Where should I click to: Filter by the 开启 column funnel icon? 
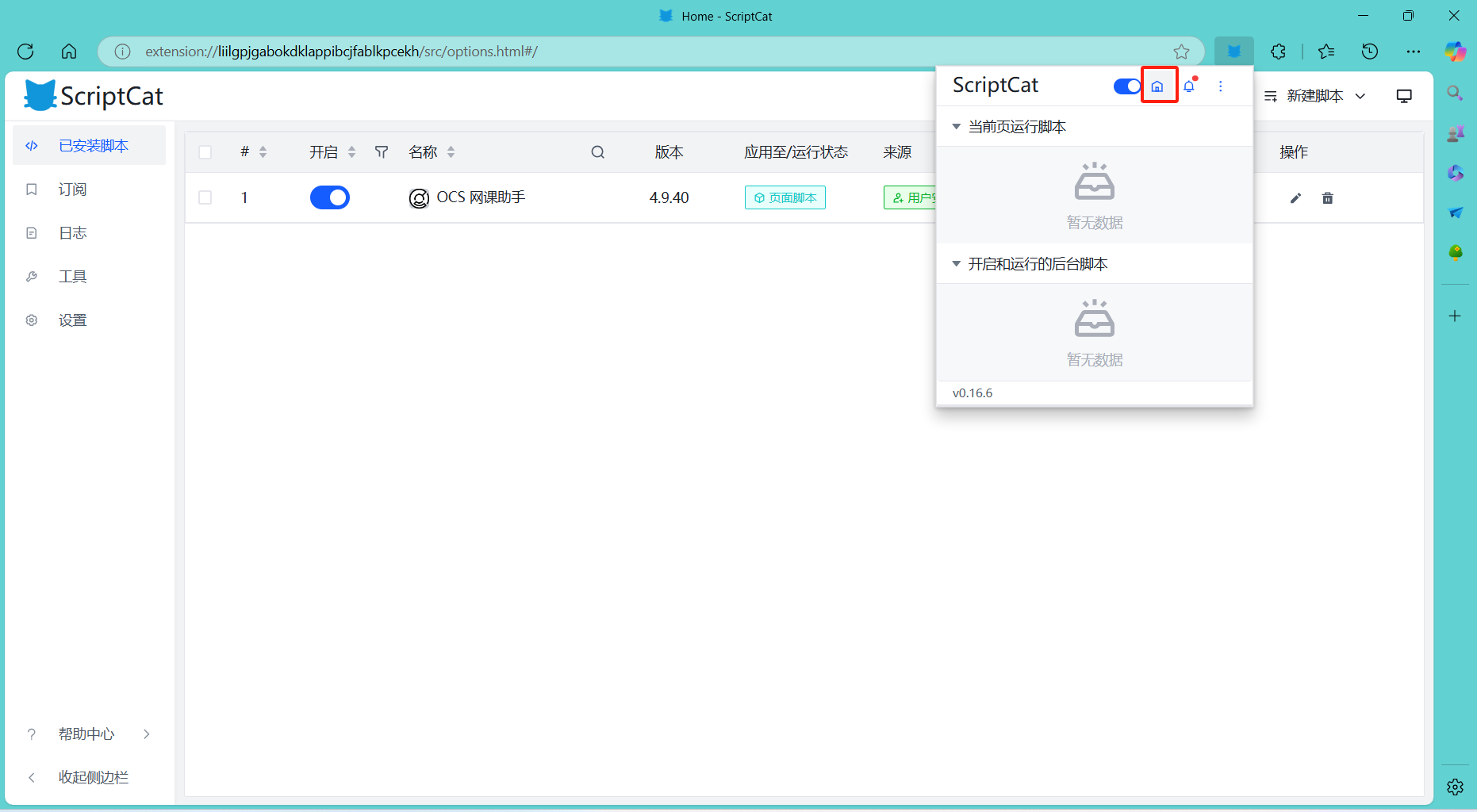point(382,152)
